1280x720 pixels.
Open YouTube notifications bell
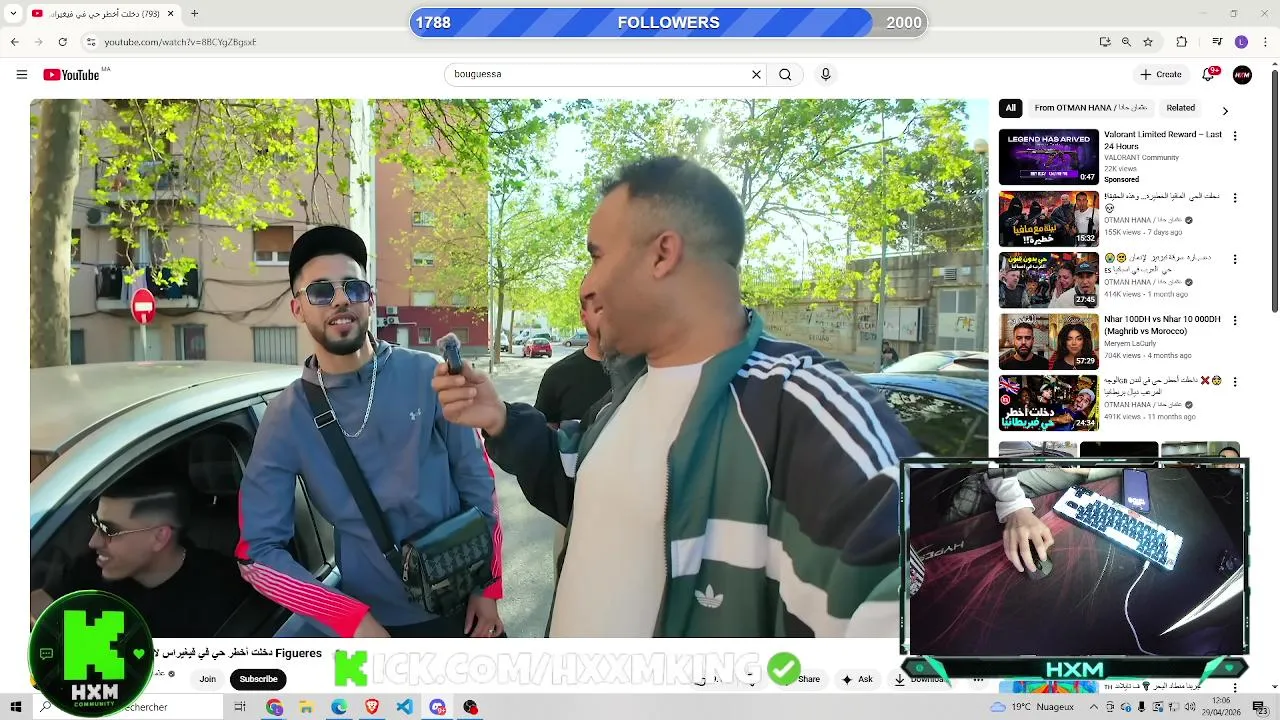pos(1208,74)
